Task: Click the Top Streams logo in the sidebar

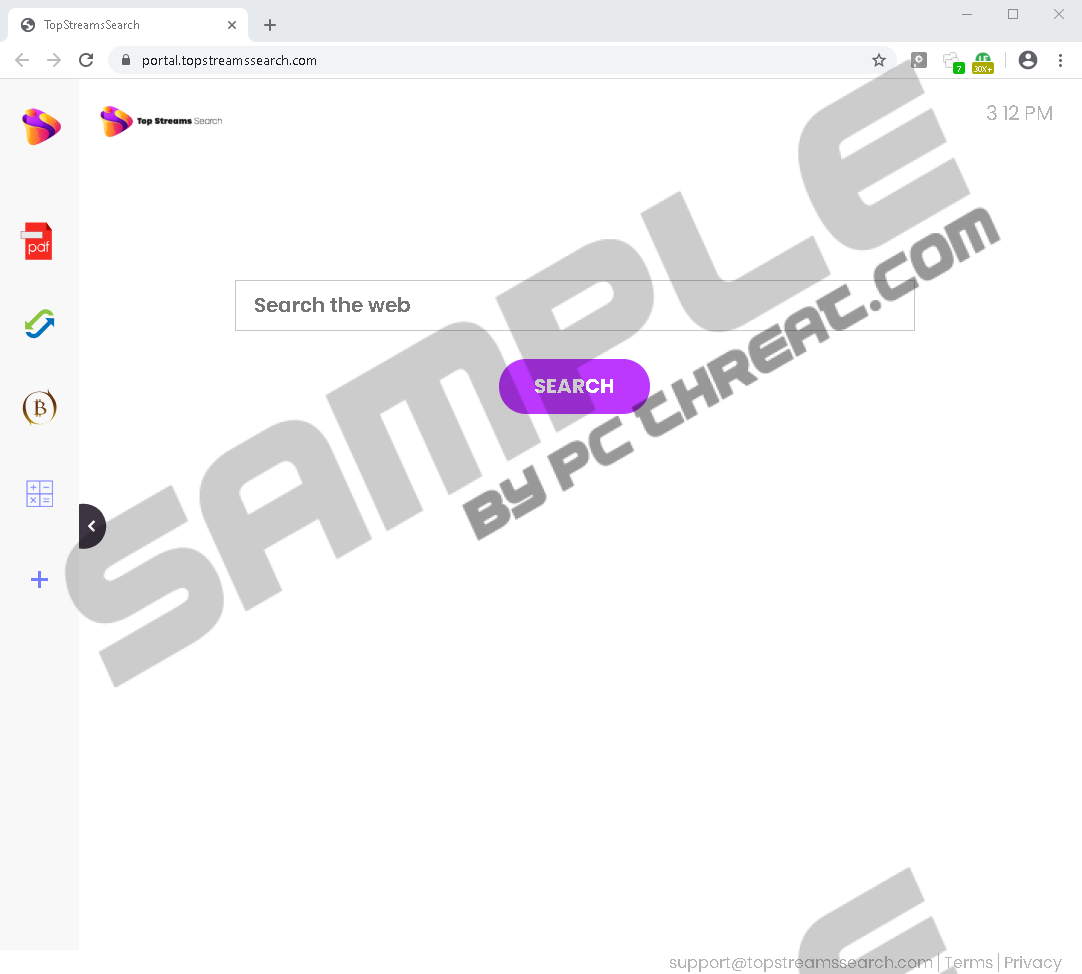Action: pyautogui.click(x=41, y=126)
